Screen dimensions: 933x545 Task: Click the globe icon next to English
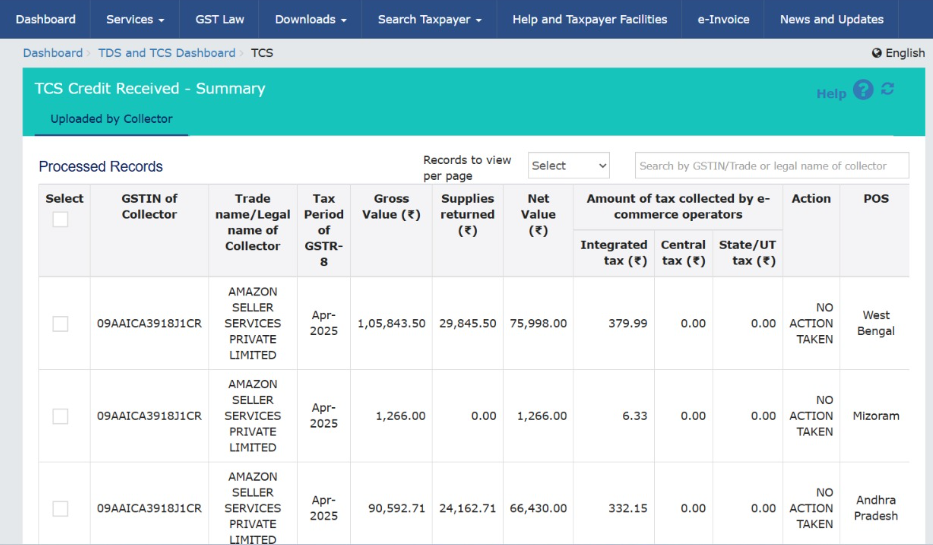click(877, 53)
